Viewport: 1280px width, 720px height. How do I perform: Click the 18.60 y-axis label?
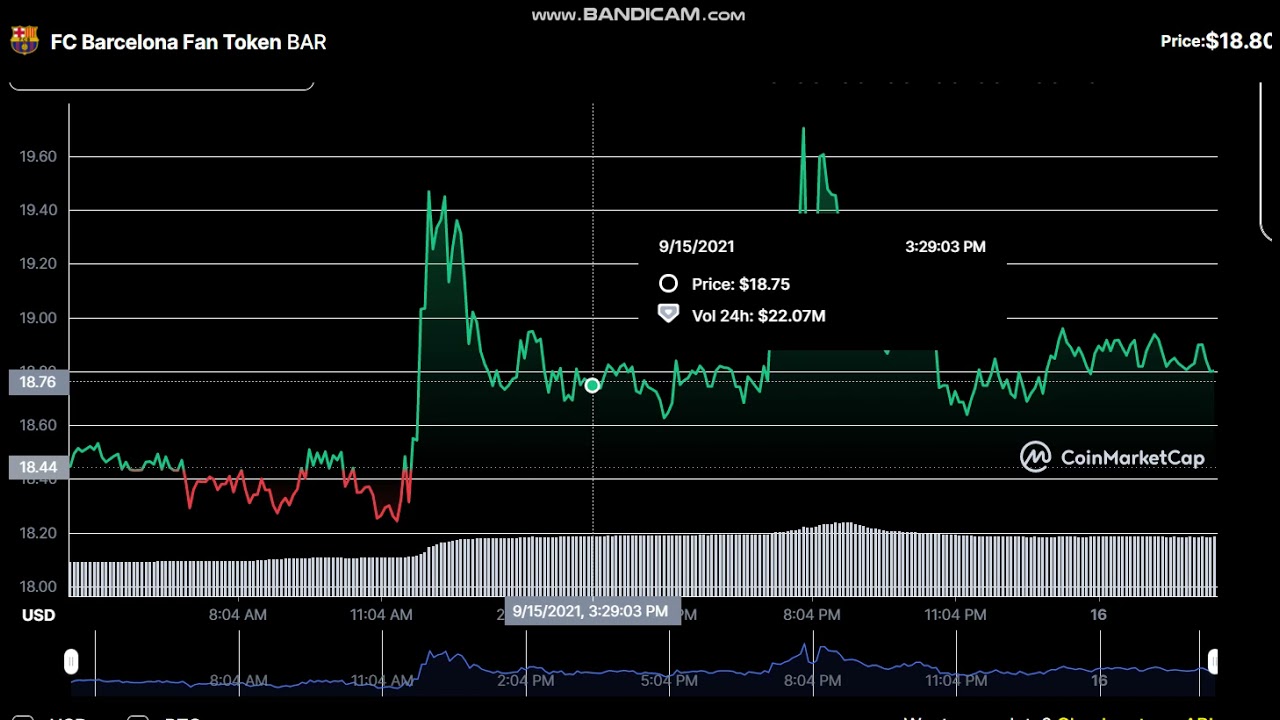38,425
